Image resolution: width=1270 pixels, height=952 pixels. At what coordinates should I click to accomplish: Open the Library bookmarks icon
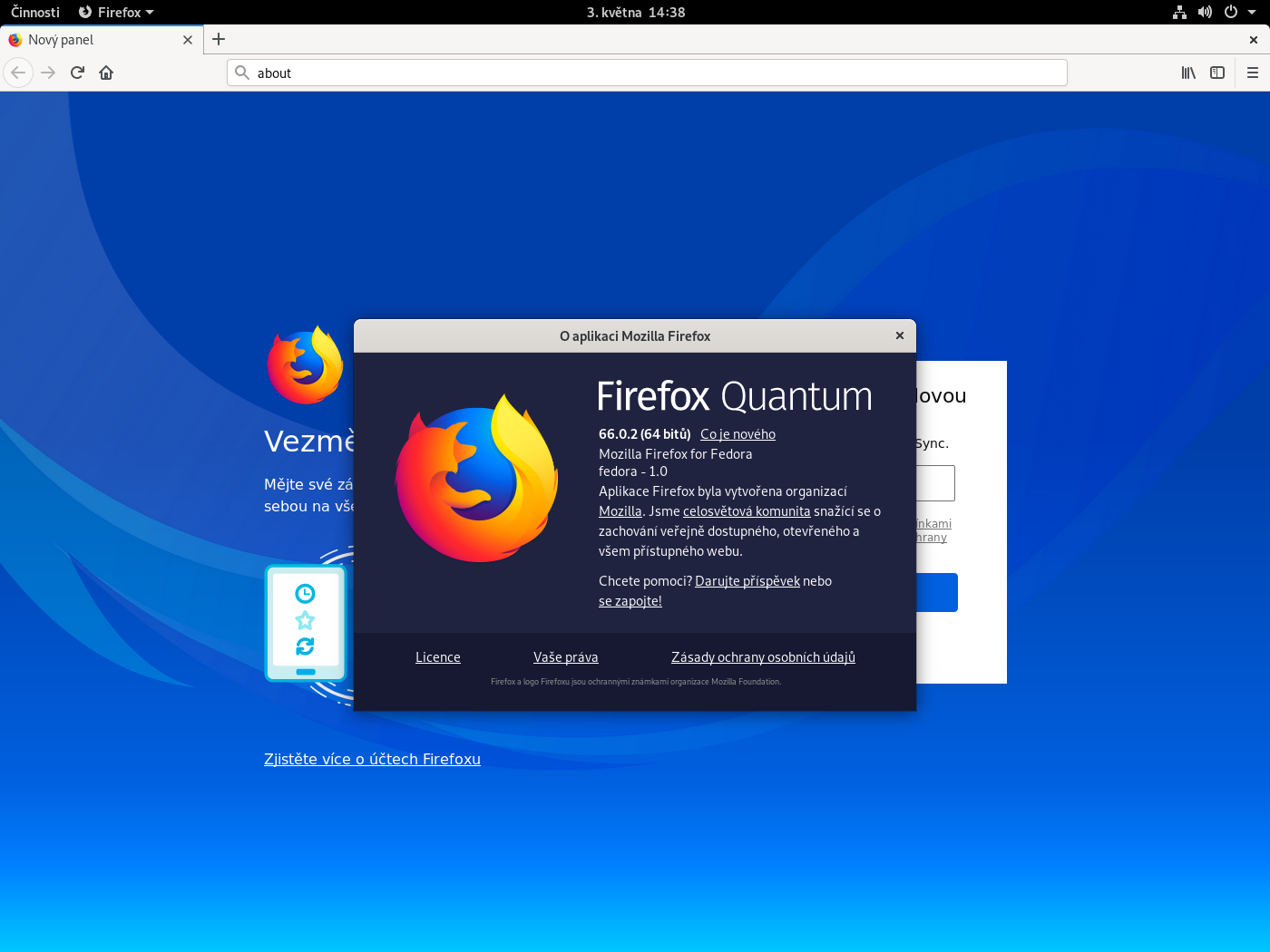pyautogui.click(x=1188, y=73)
